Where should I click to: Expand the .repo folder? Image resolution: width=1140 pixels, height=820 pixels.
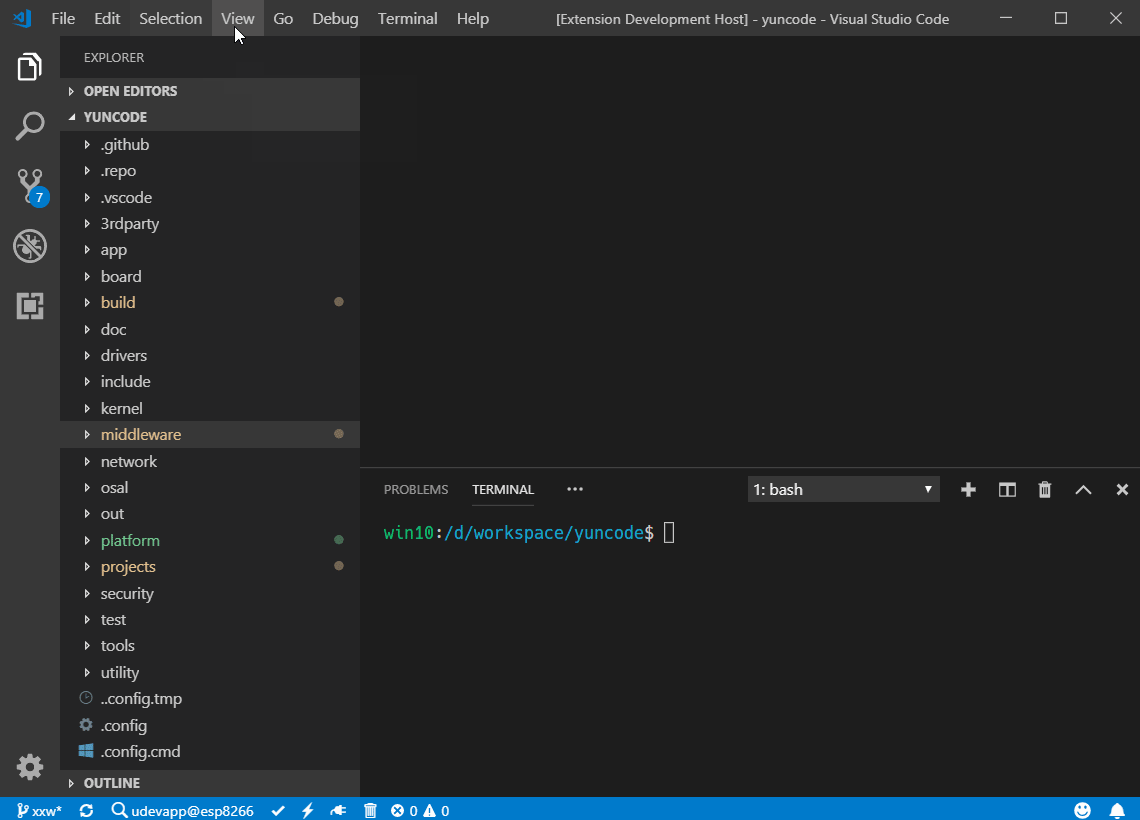click(209, 171)
